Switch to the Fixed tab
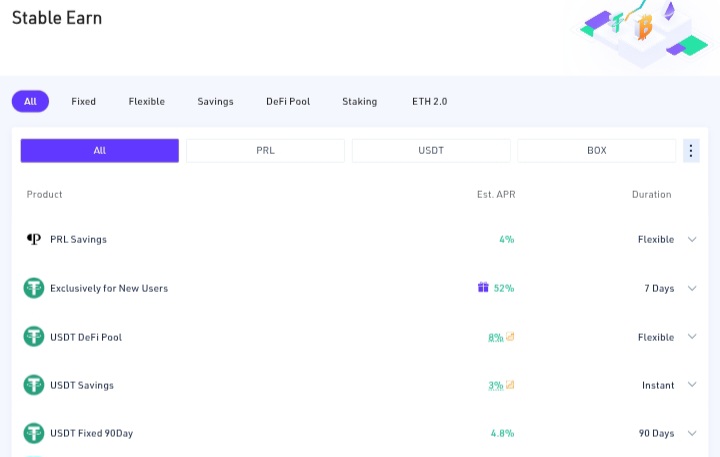Image resolution: width=720 pixels, height=457 pixels. click(84, 102)
